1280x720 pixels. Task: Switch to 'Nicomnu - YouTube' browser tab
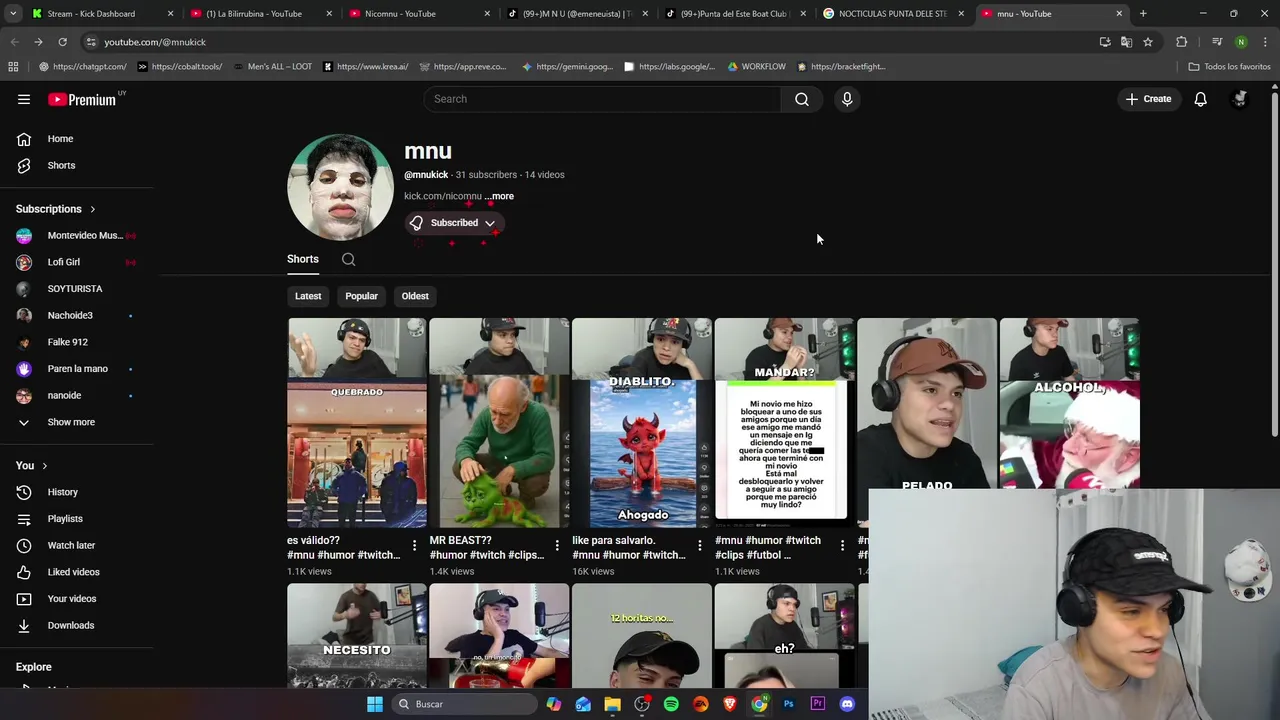[x=418, y=14]
